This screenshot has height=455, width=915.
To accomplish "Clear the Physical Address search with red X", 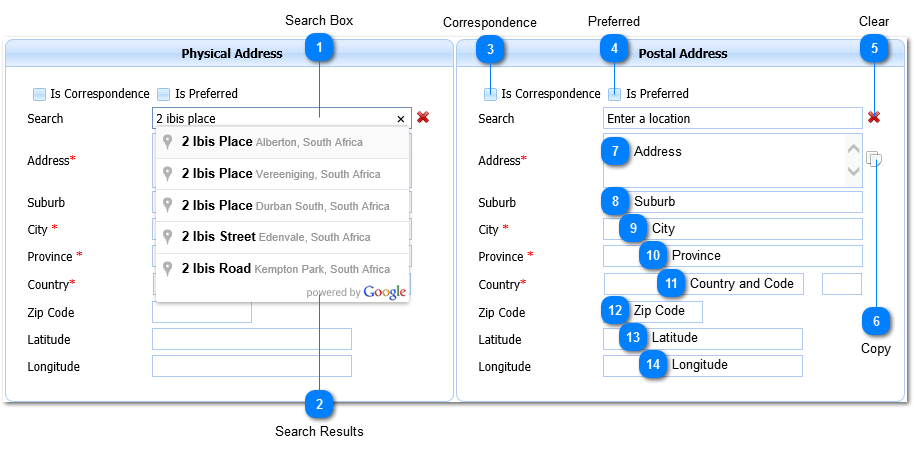I will pyautogui.click(x=423, y=118).
